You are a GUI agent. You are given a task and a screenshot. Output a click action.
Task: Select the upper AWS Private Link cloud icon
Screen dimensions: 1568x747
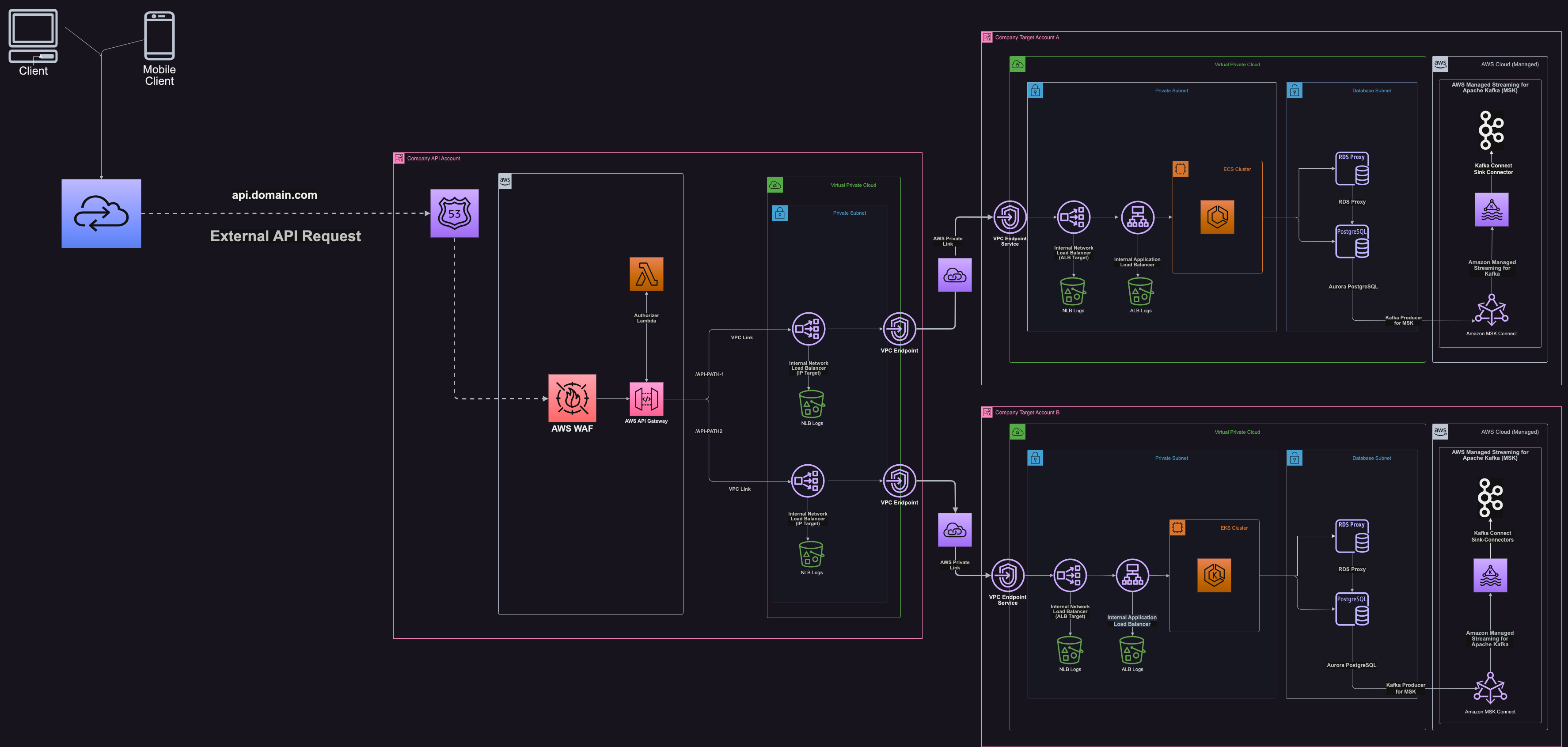point(954,275)
